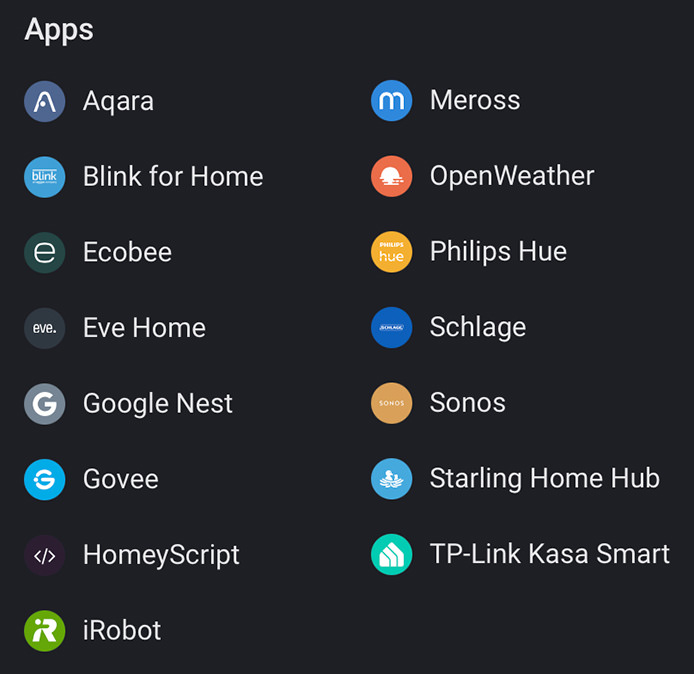This screenshot has width=694, height=674.
Task: Open the green iRobot icon
Action: pyautogui.click(x=44, y=631)
